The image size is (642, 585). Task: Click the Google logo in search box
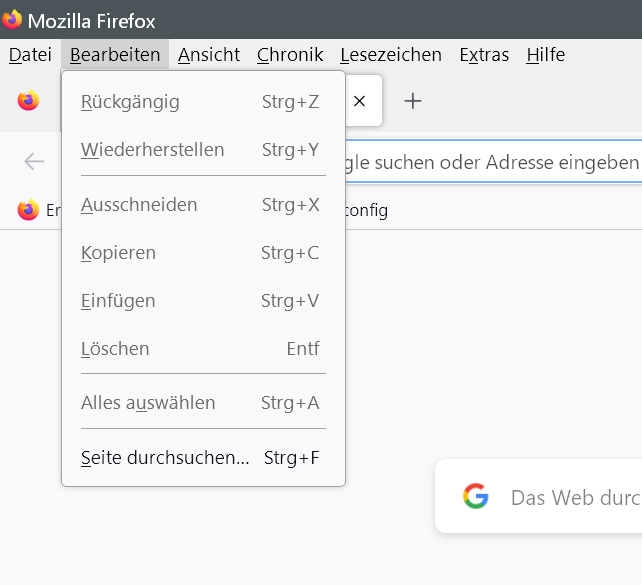(476, 497)
